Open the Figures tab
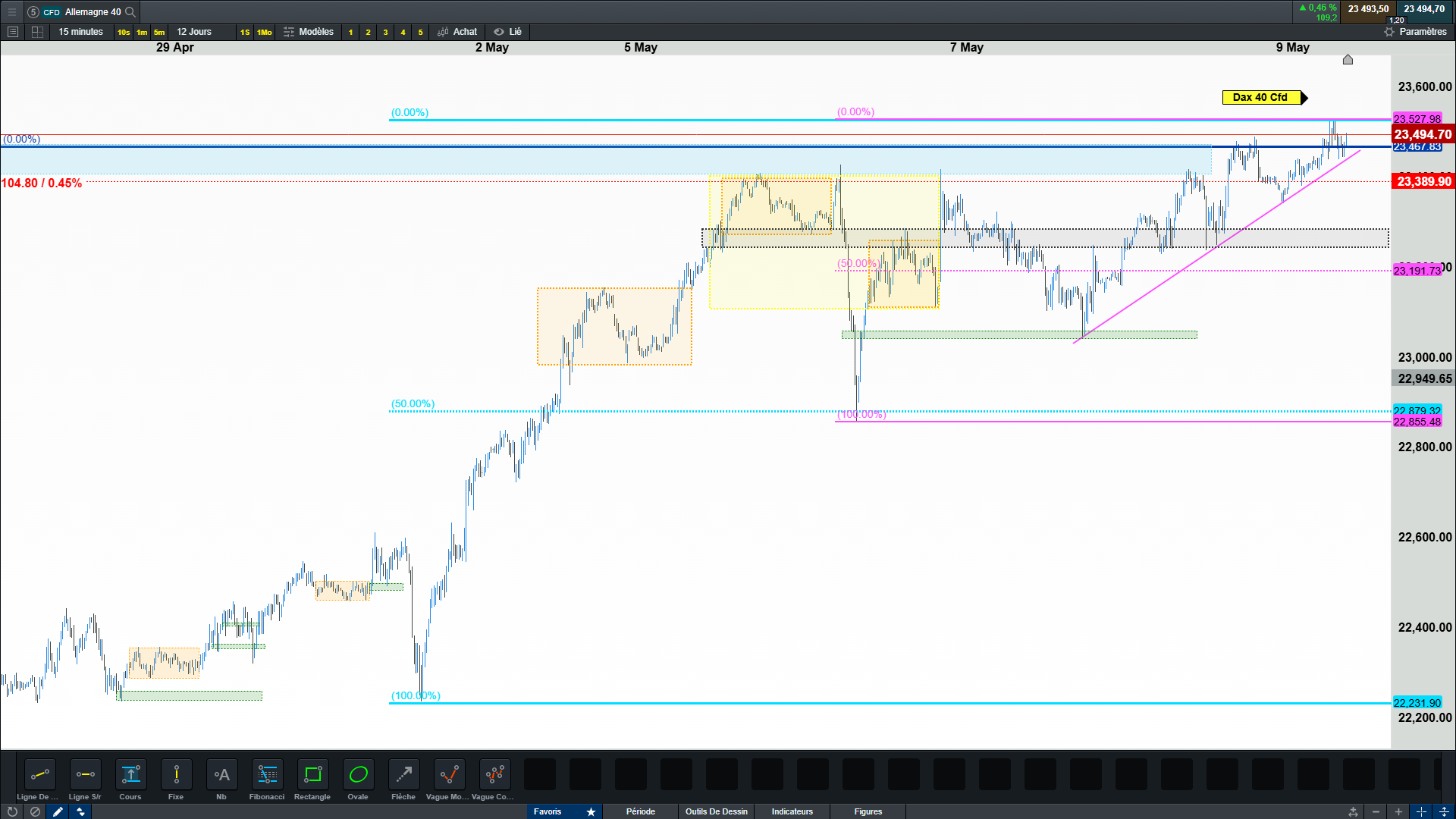The image size is (1456, 819). (868, 811)
